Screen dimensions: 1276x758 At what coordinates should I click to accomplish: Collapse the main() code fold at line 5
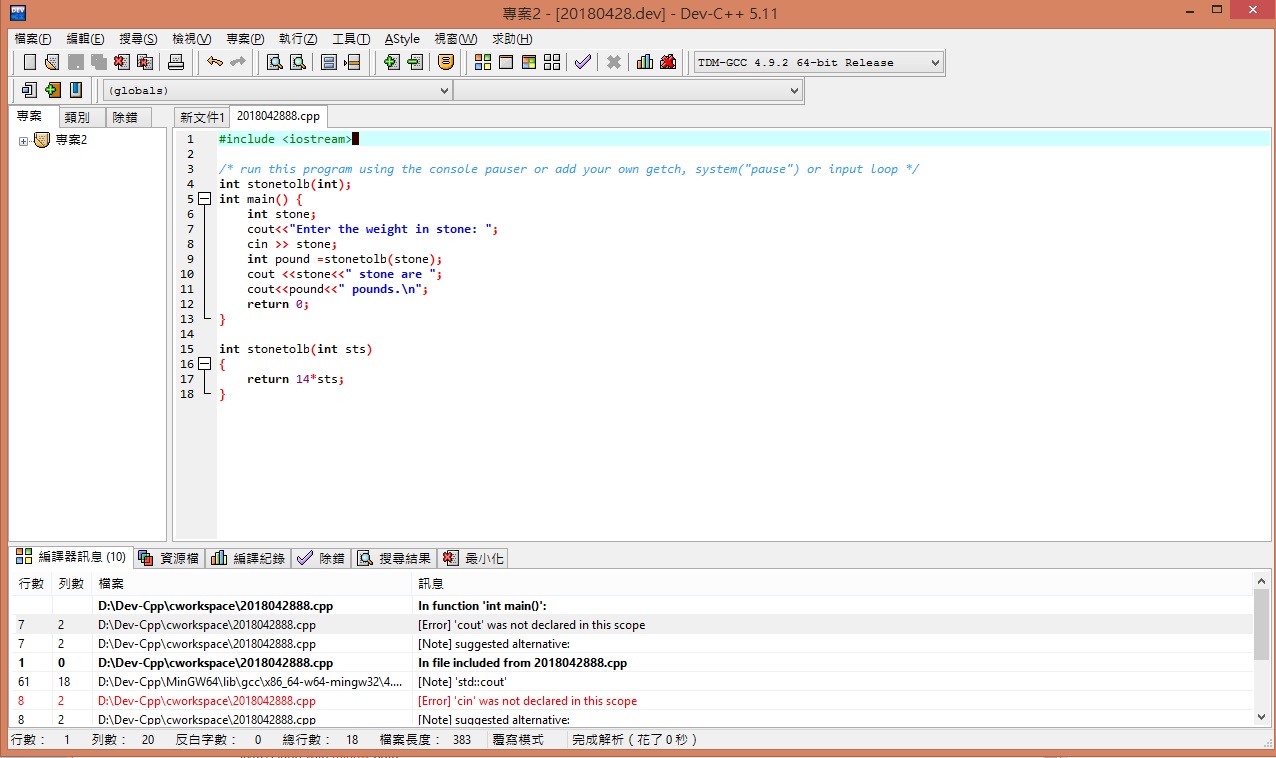coord(205,199)
